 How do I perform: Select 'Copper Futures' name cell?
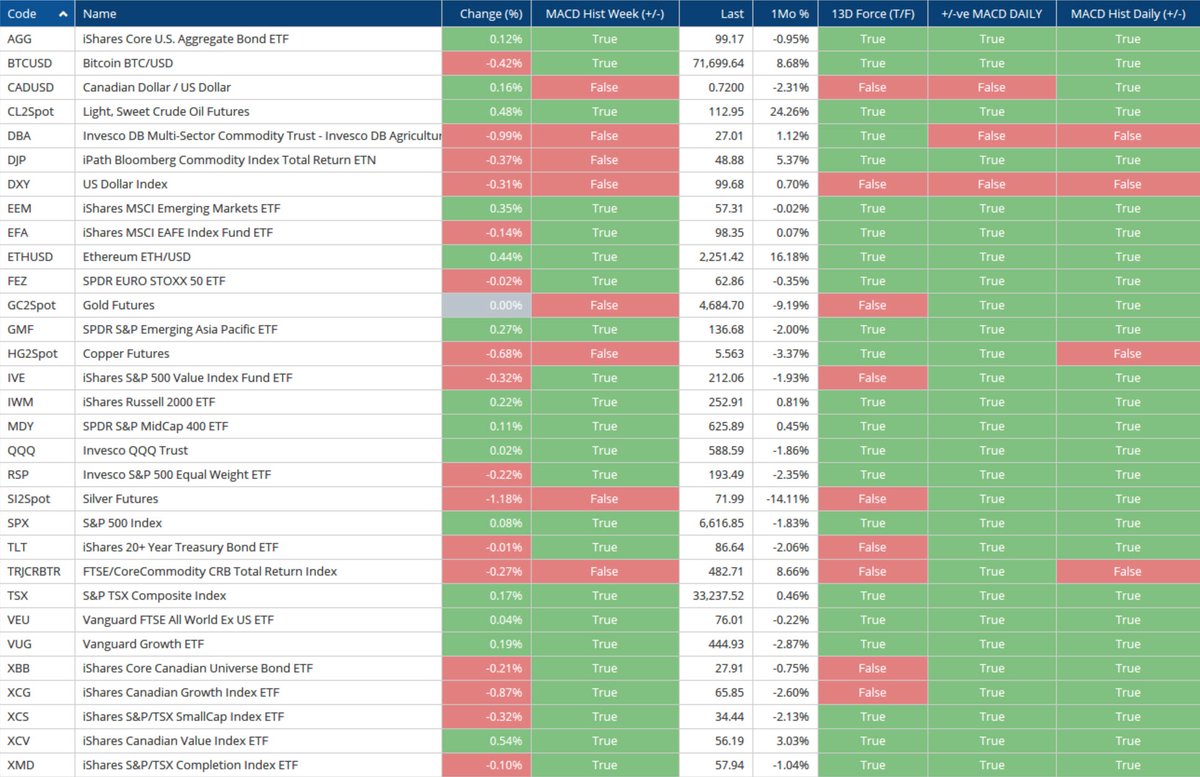click(258, 353)
